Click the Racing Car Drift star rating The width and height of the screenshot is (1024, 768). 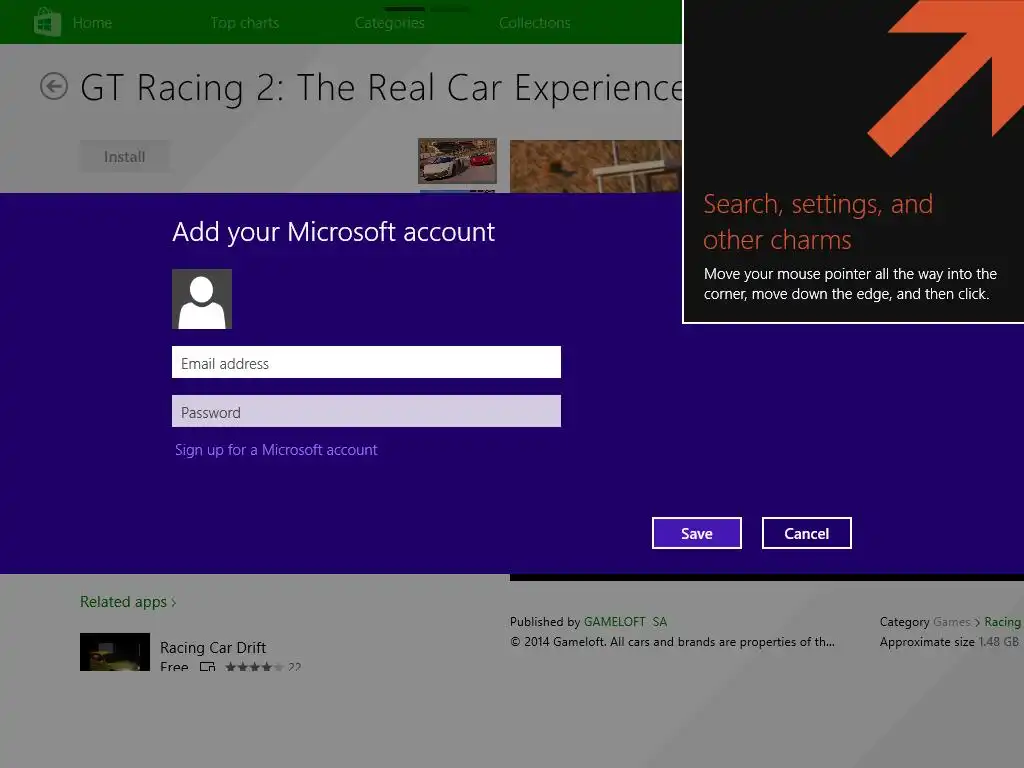[x=255, y=667]
